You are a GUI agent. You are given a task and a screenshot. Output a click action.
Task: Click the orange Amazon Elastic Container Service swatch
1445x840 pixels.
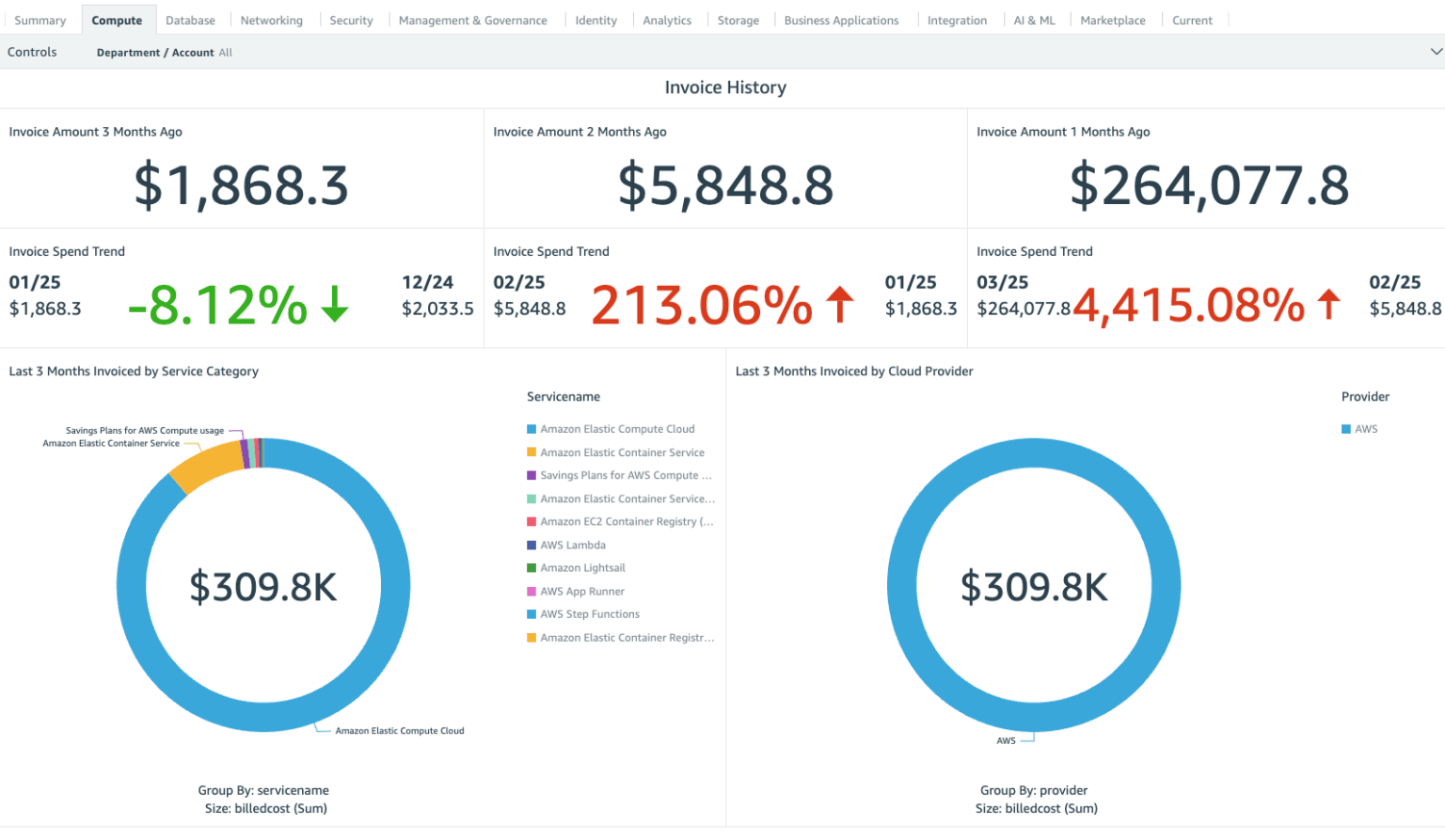click(532, 452)
